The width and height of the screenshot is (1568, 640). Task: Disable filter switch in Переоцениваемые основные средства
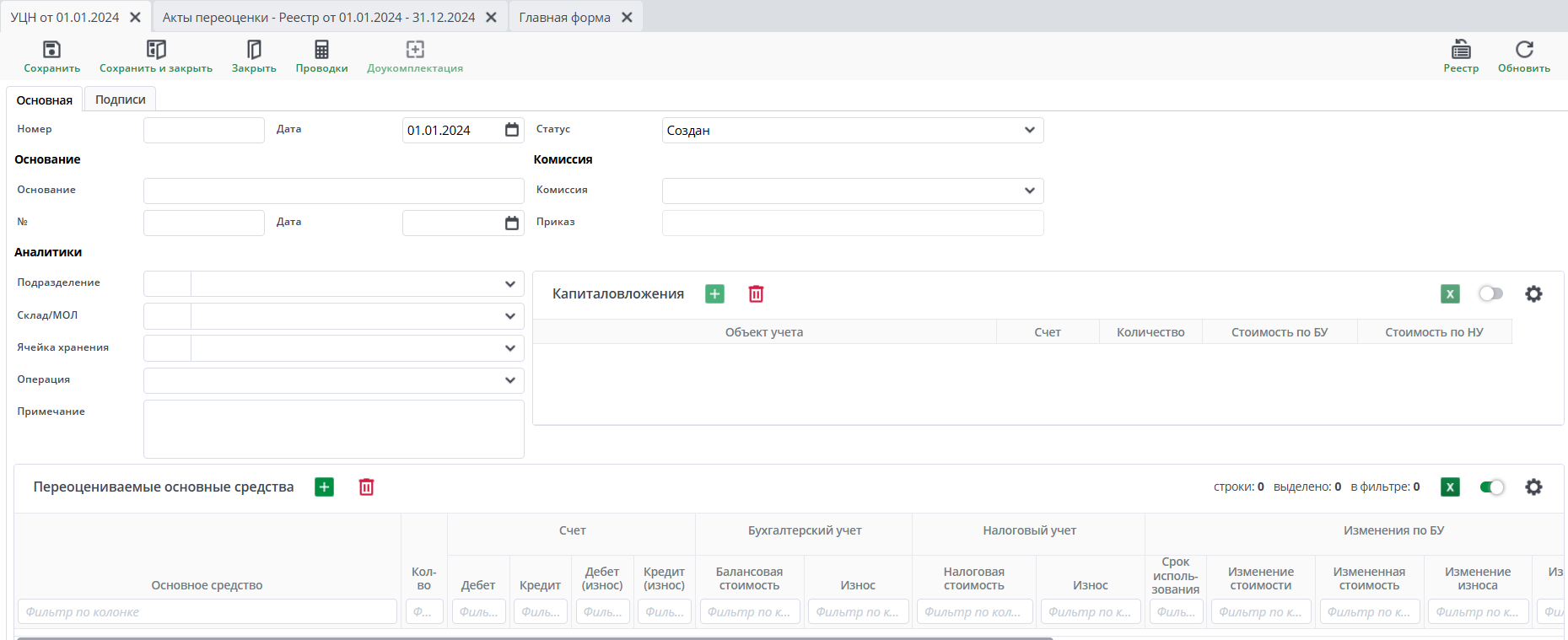click(x=1491, y=487)
